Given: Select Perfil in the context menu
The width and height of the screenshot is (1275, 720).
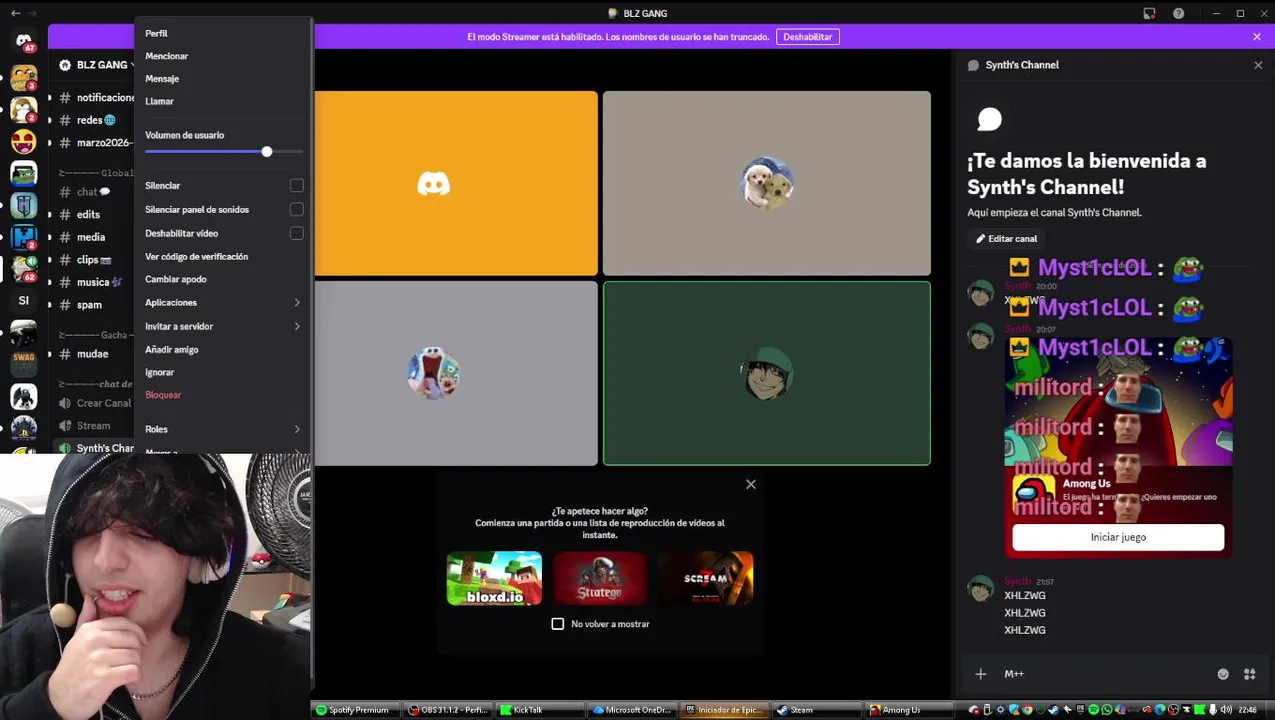Looking at the screenshot, I should pos(223,33).
